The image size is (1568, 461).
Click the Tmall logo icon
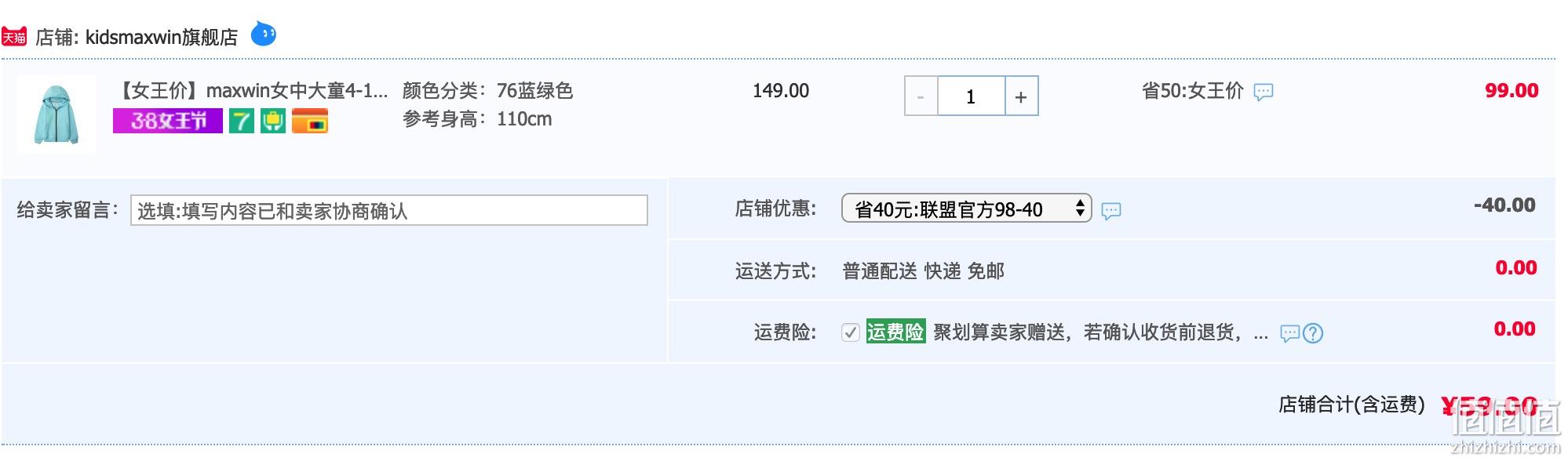pos(14,37)
